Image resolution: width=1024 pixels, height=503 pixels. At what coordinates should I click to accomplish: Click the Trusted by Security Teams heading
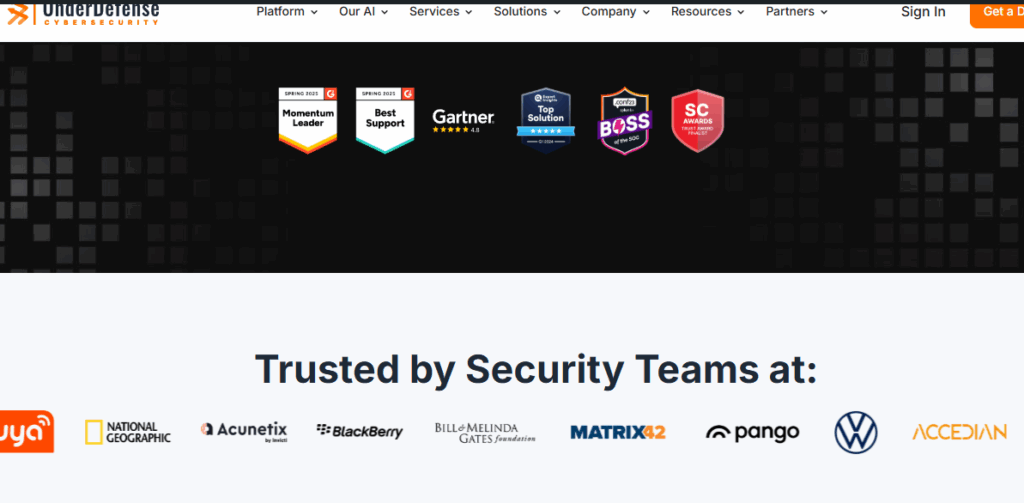point(536,369)
